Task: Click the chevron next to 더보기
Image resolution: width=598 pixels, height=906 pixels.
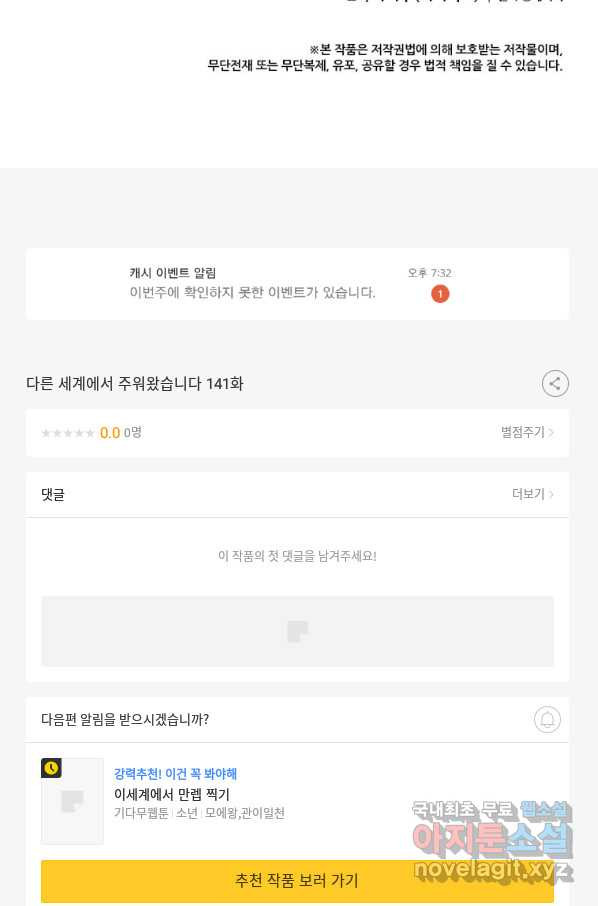Action: point(551,494)
